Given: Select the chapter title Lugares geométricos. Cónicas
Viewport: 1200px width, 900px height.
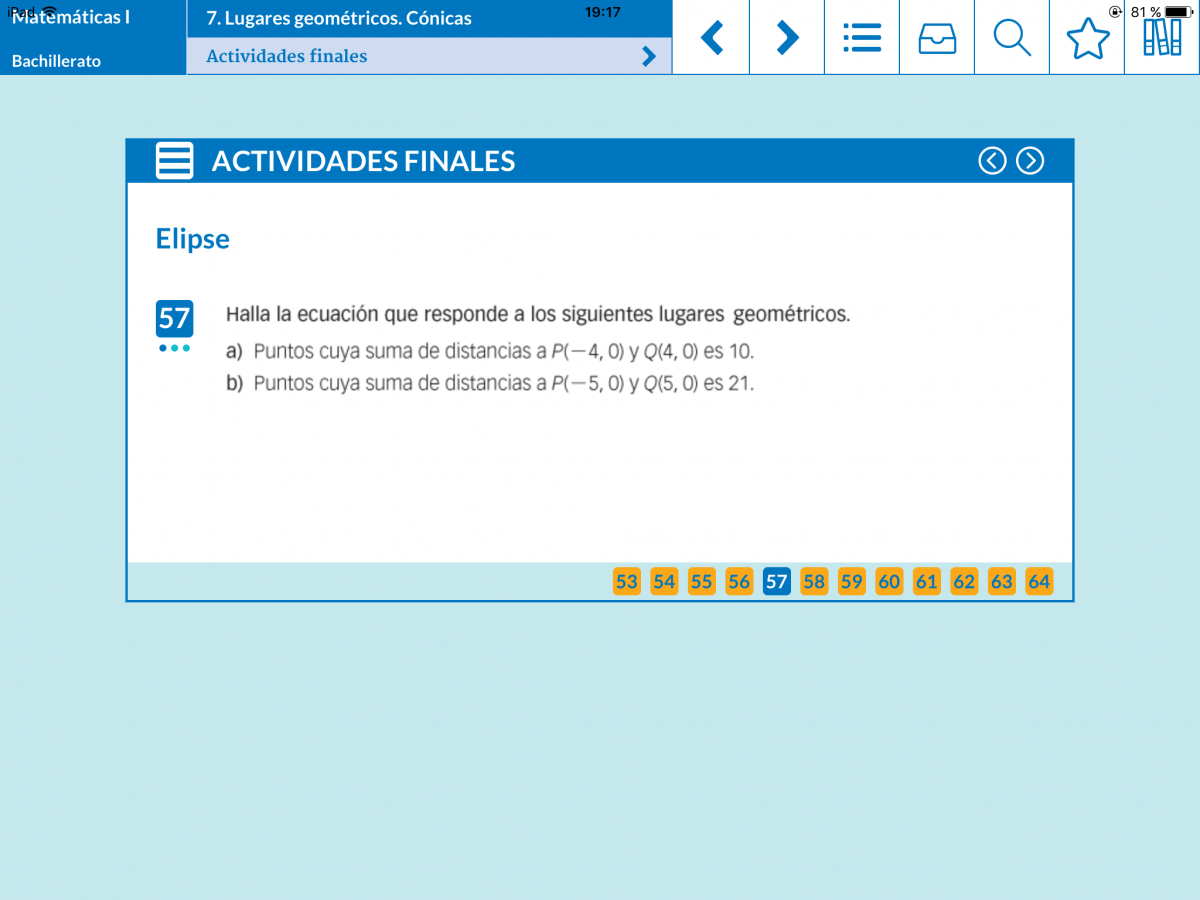Looking at the screenshot, I should (x=339, y=18).
